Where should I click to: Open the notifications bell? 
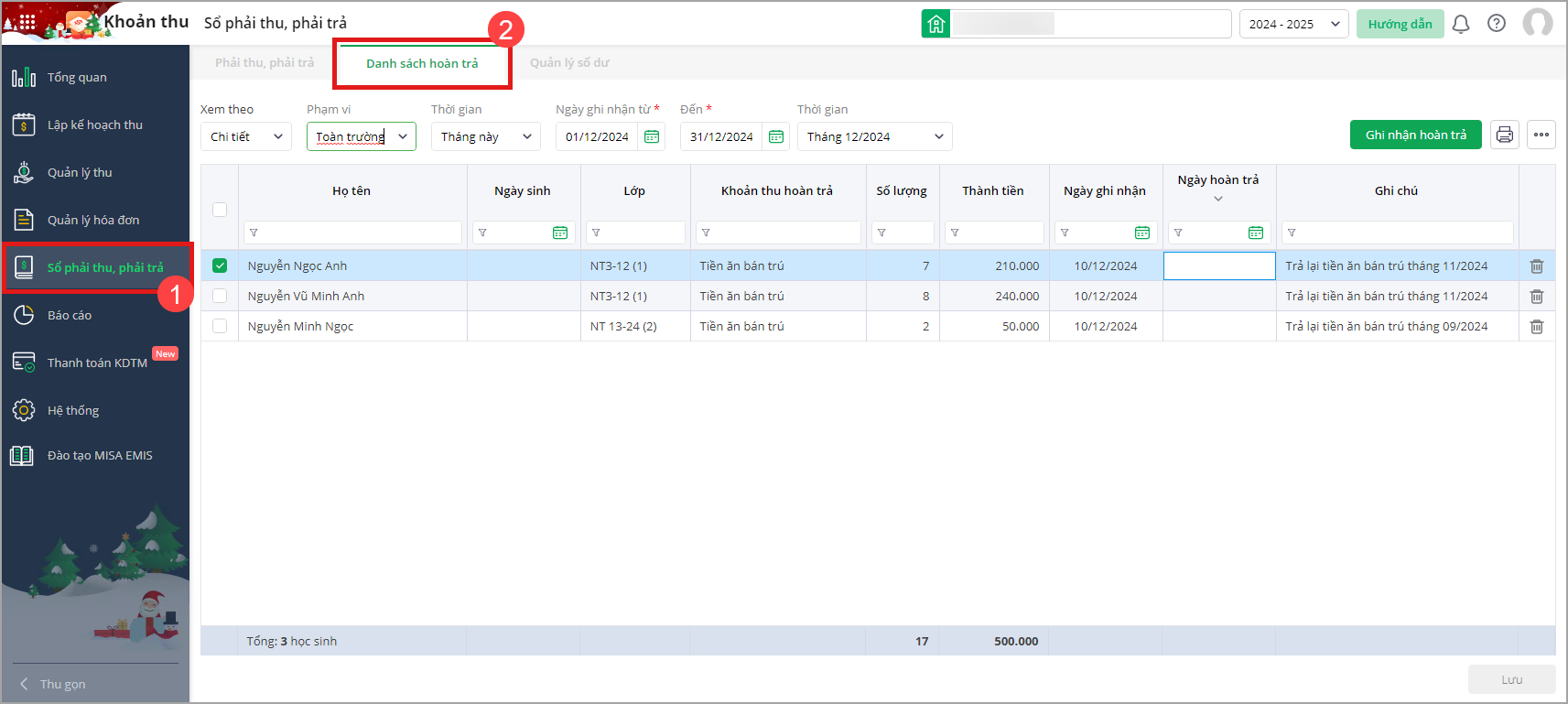click(1461, 24)
